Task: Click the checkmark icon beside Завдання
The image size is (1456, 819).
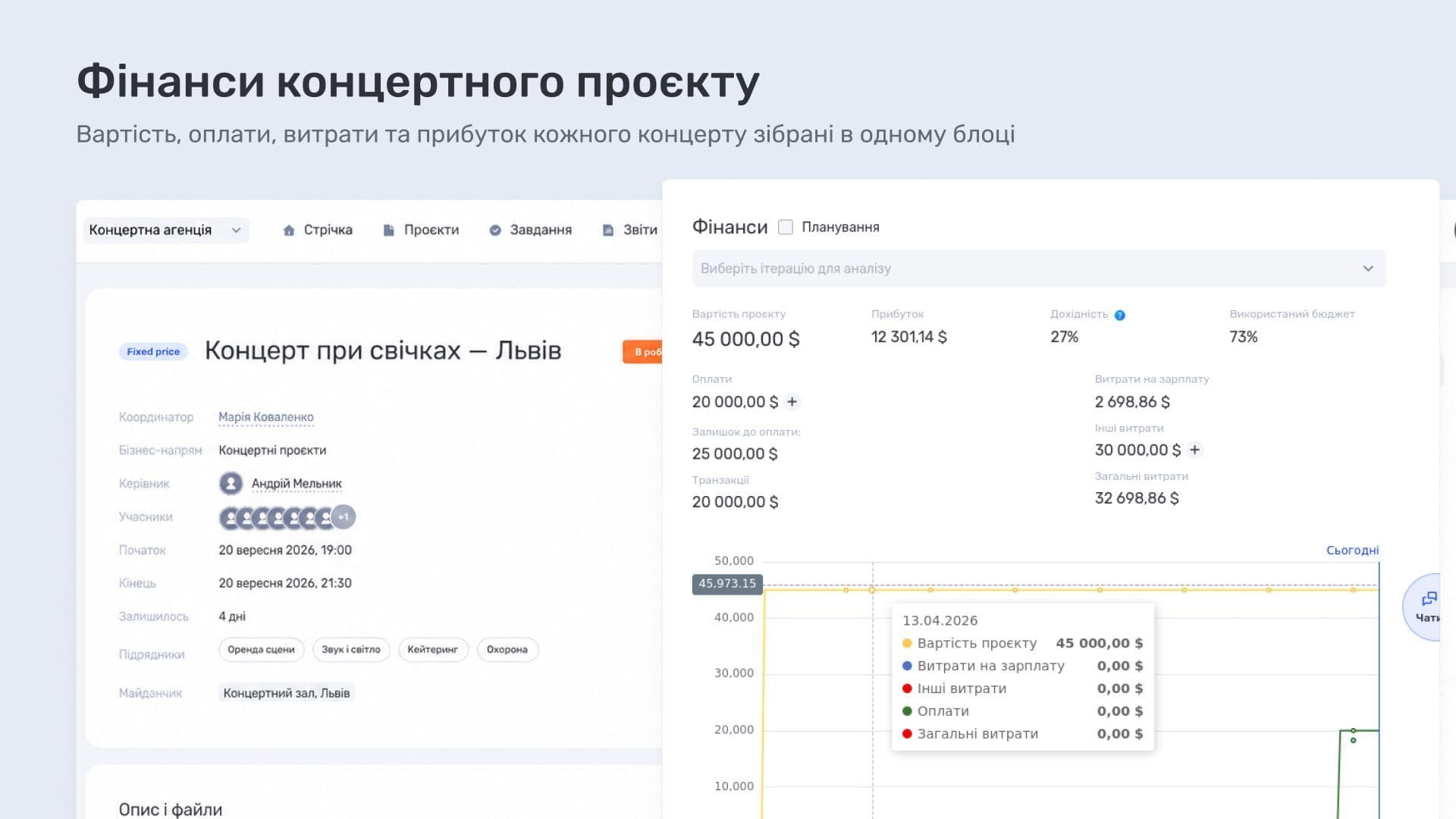Action: [495, 230]
